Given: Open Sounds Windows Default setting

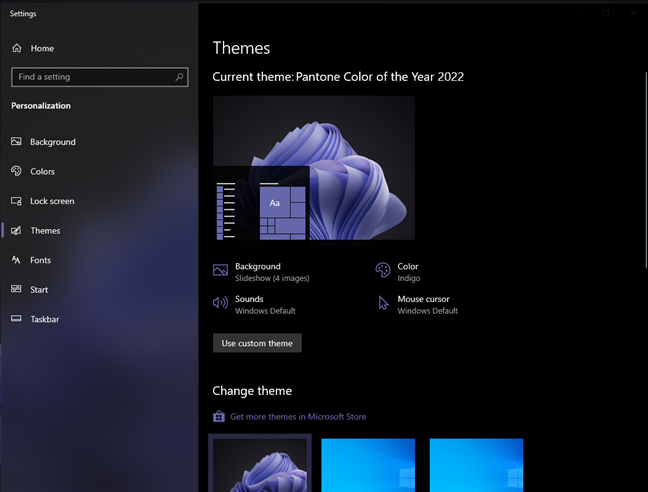Looking at the screenshot, I should pyautogui.click(x=254, y=304).
